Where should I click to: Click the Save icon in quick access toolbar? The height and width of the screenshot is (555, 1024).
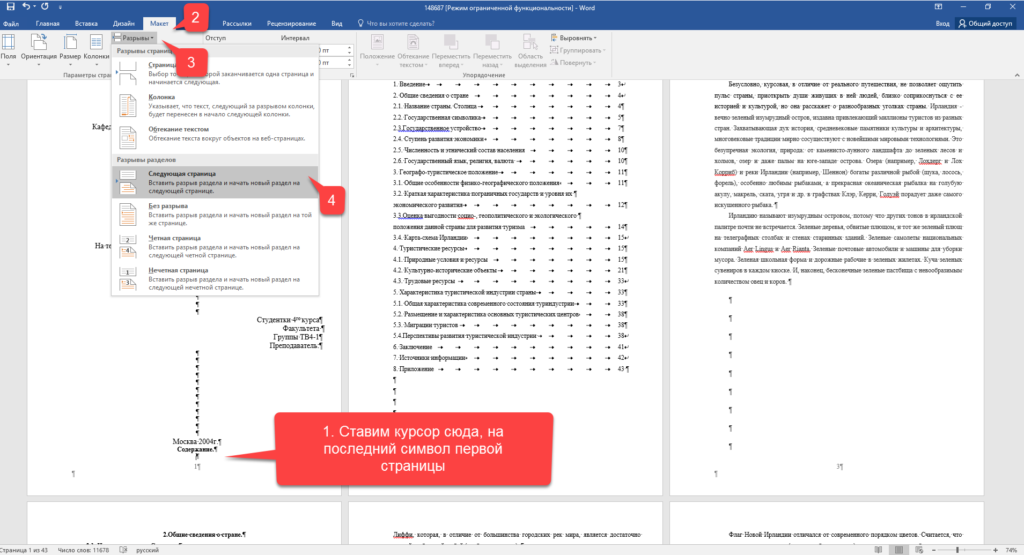[x=8, y=6]
